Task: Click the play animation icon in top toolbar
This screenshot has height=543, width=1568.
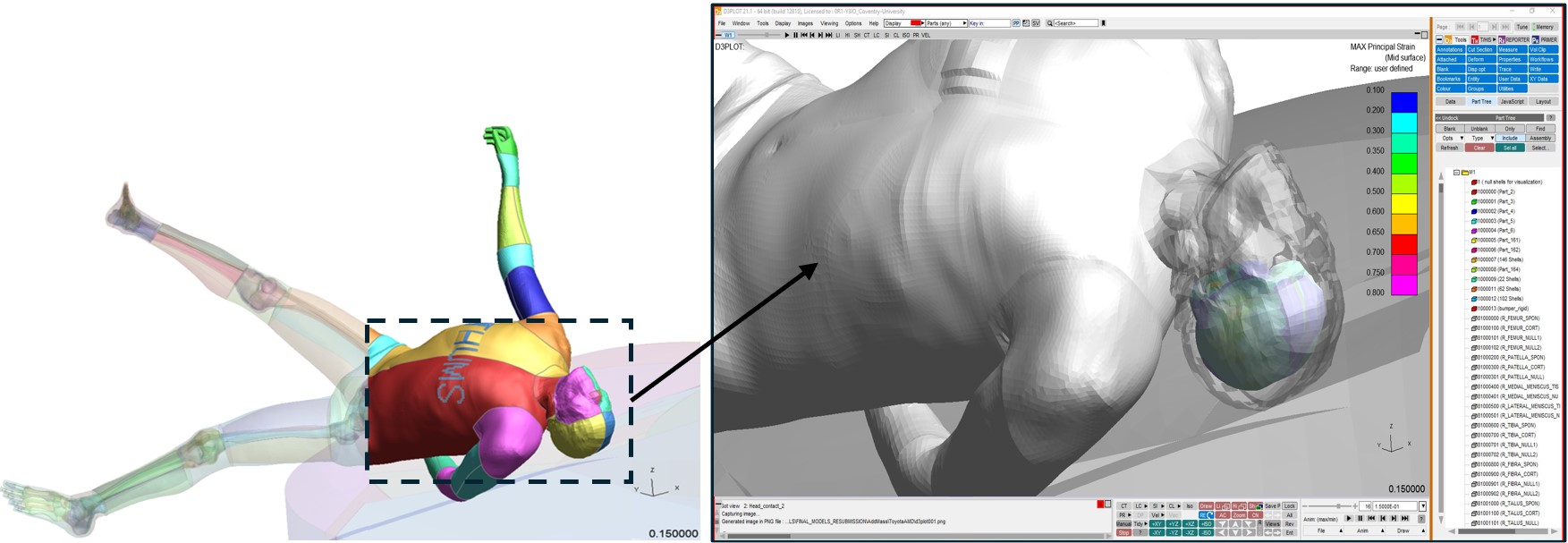Action: pos(787,35)
